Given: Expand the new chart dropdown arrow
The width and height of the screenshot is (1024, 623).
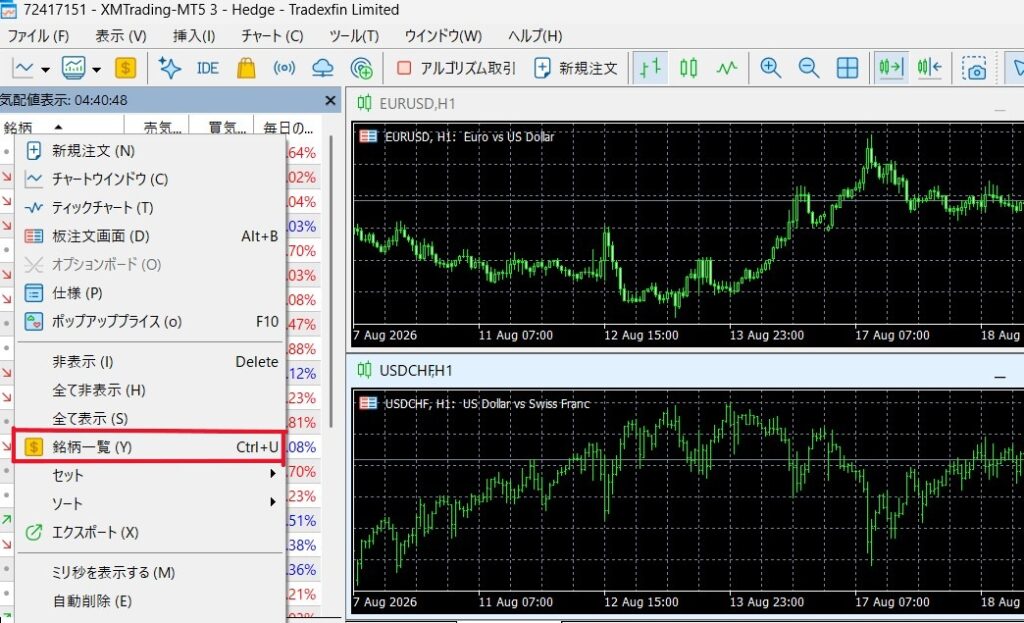Looking at the screenshot, I should [45, 69].
